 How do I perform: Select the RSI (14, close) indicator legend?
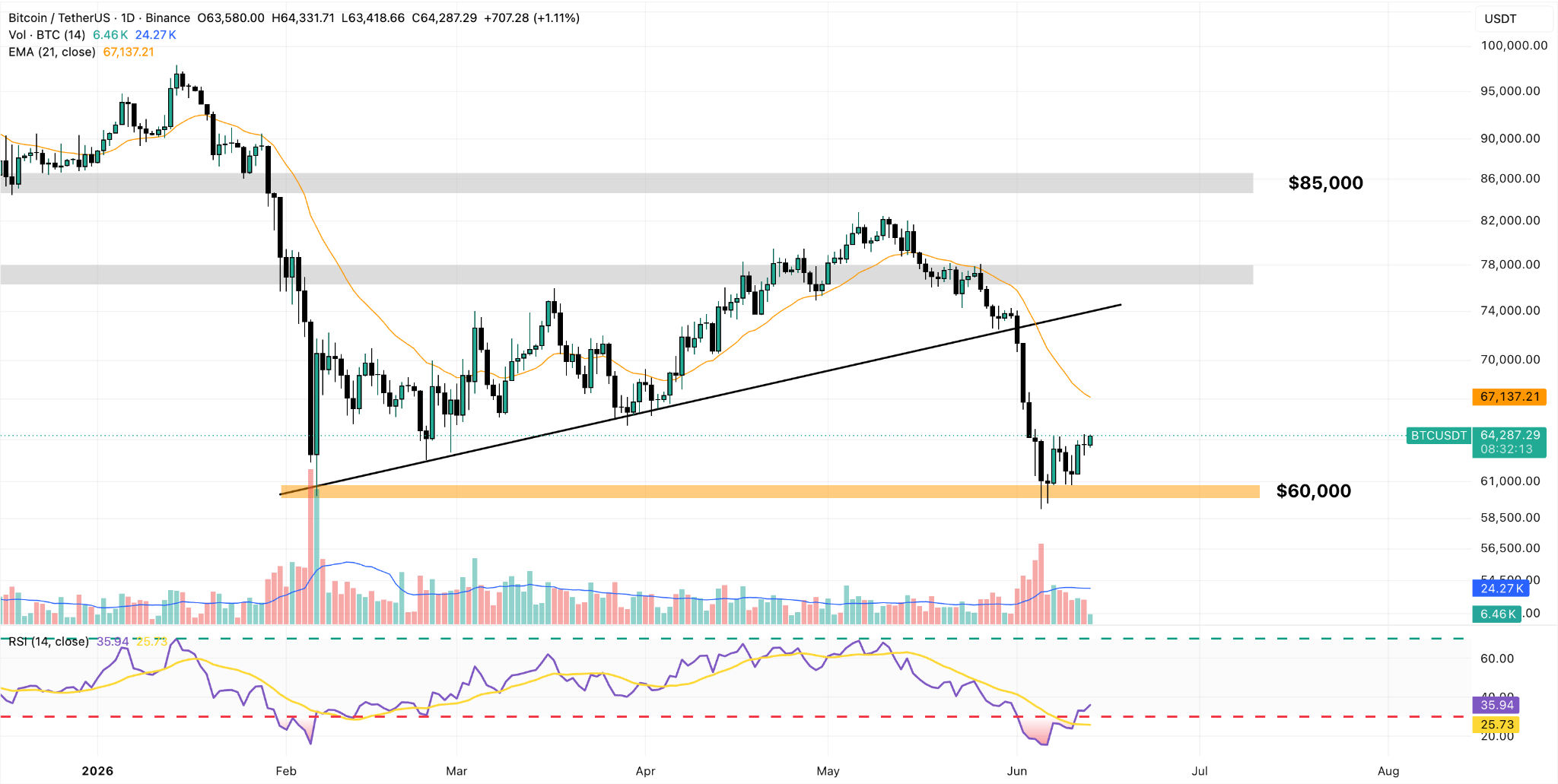pos(49,642)
